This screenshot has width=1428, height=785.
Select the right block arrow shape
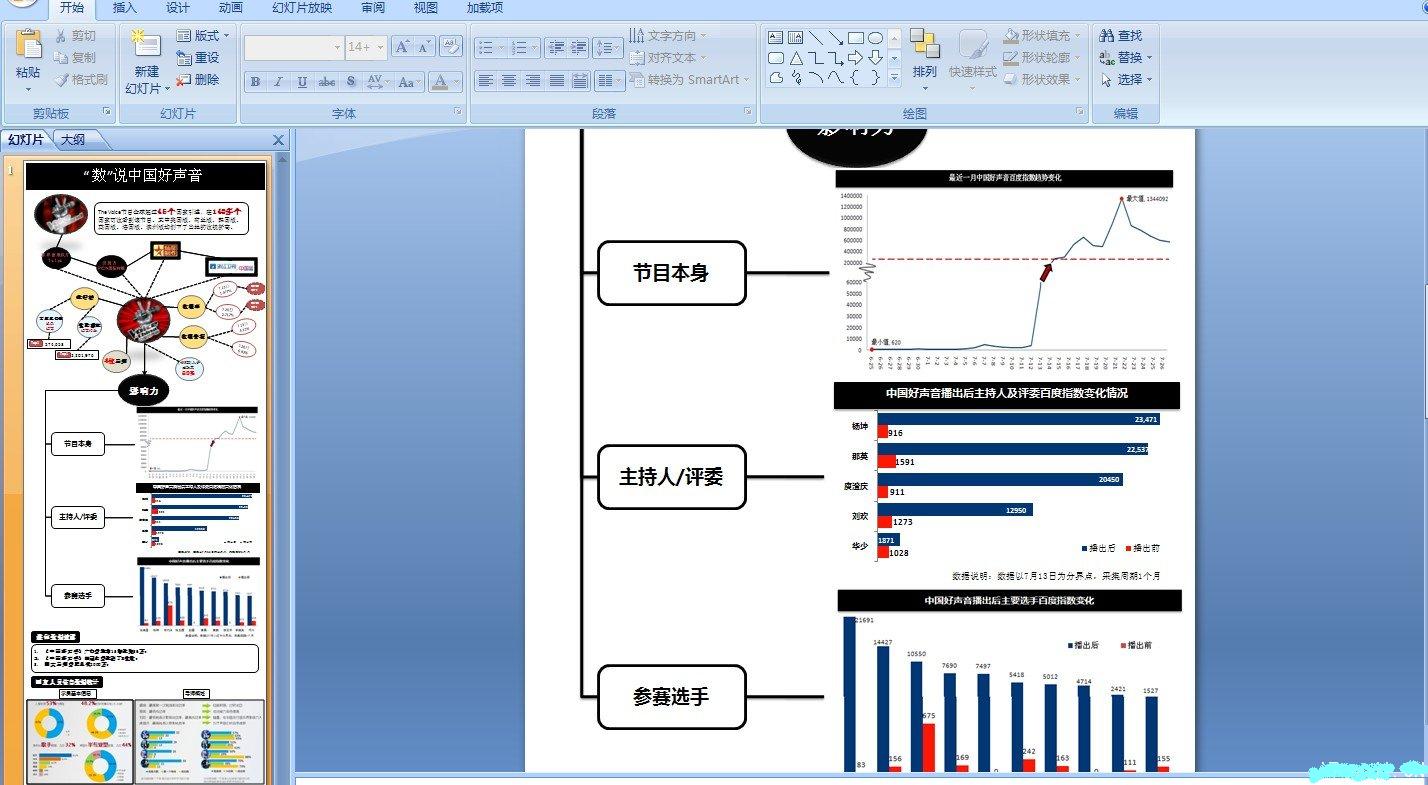[855, 58]
